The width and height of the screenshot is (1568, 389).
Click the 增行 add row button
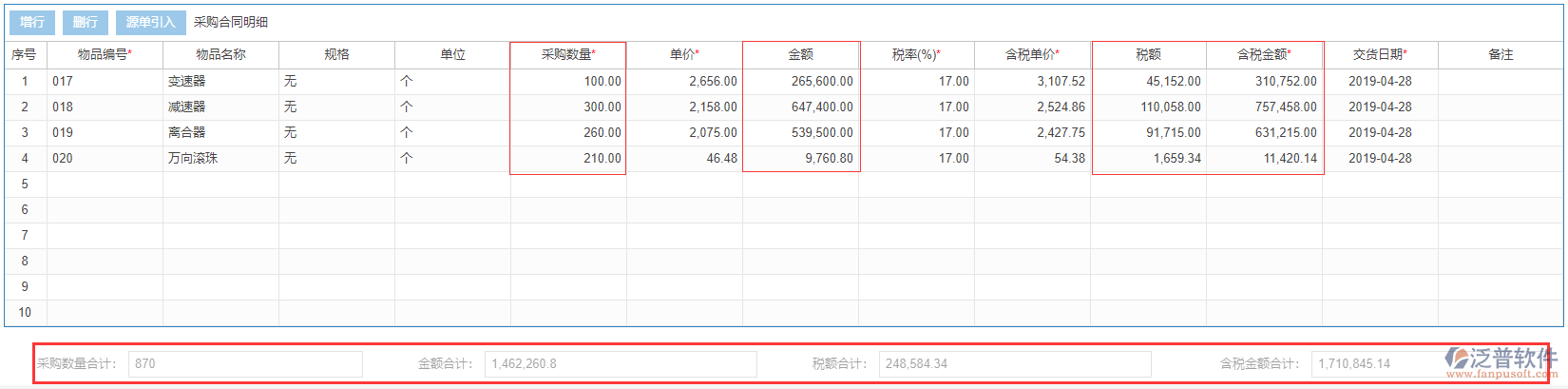pos(32,22)
